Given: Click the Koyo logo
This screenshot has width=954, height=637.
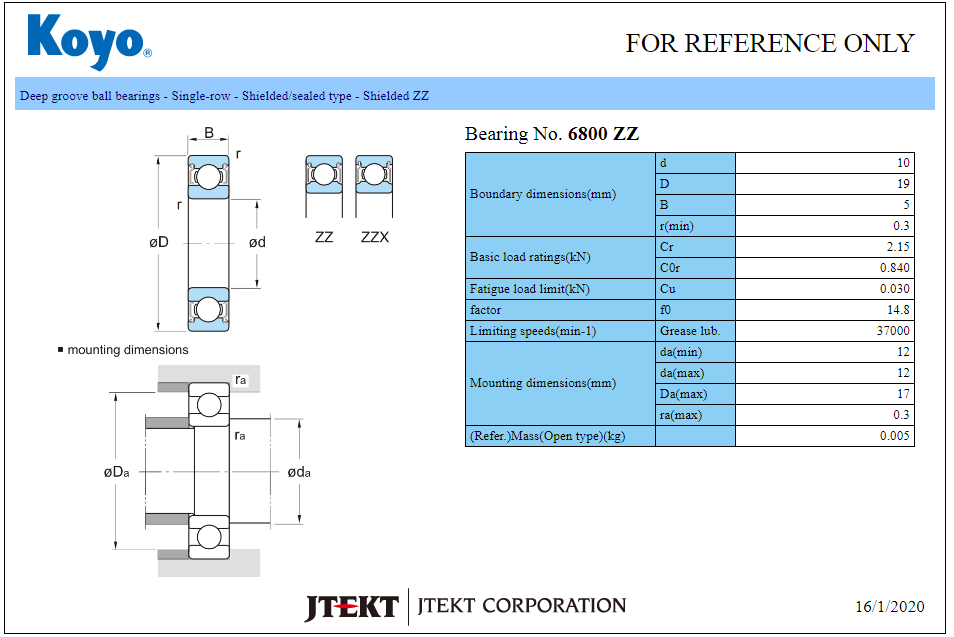Looking at the screenshot, I should coord(89,42).
